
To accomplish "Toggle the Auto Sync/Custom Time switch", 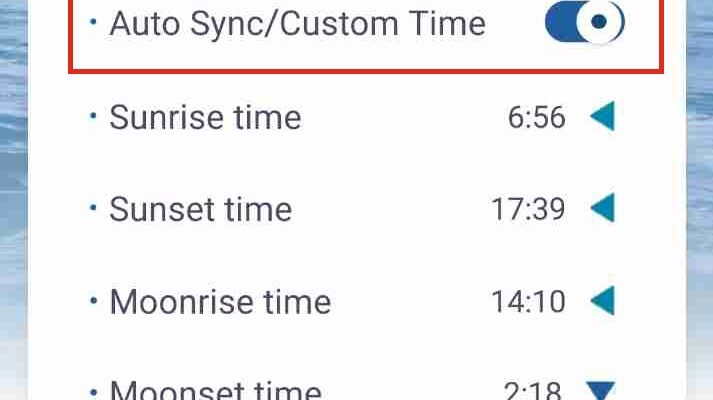I will [x=584, y=24].
